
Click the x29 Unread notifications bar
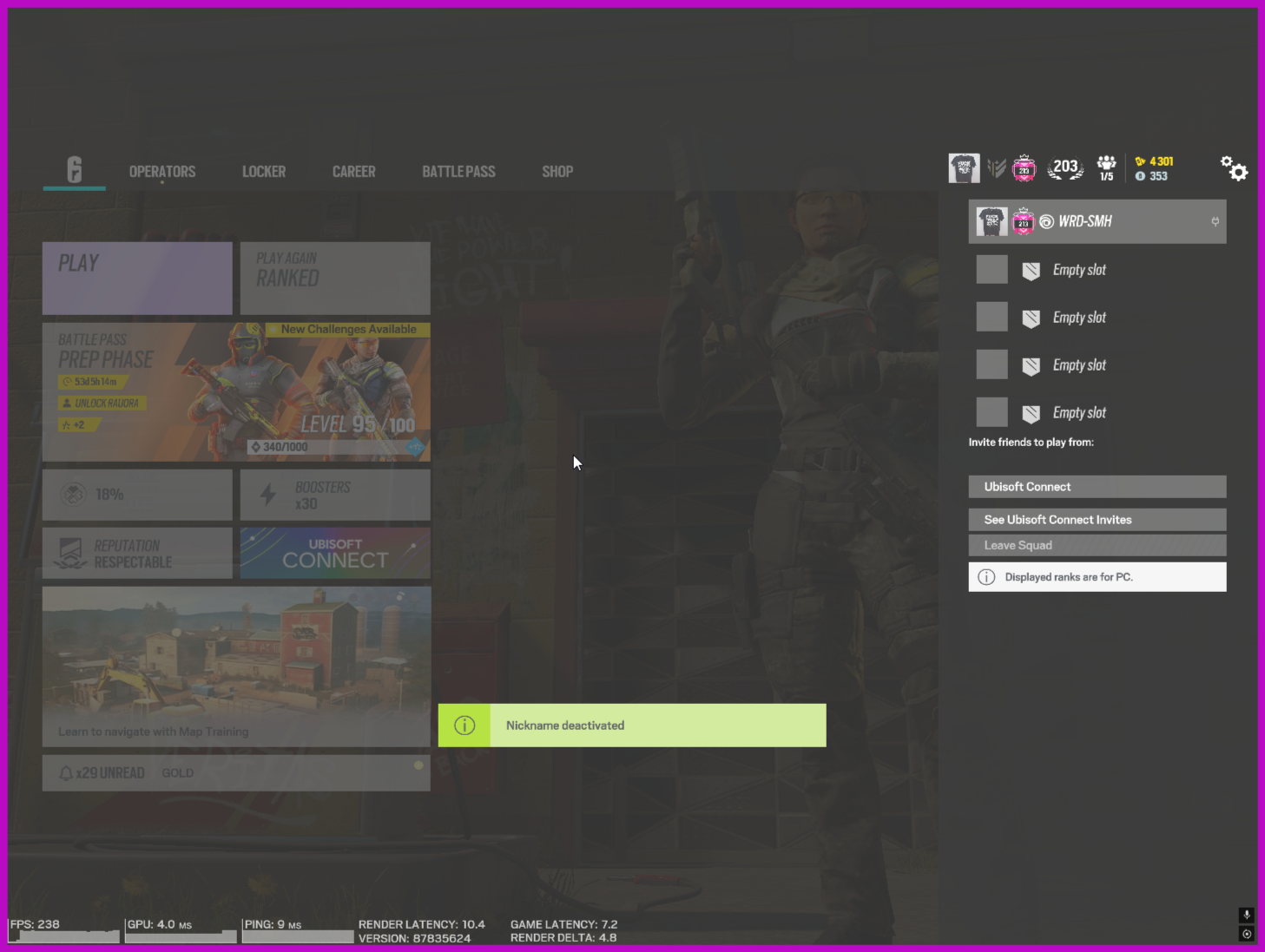click(236, 772)
